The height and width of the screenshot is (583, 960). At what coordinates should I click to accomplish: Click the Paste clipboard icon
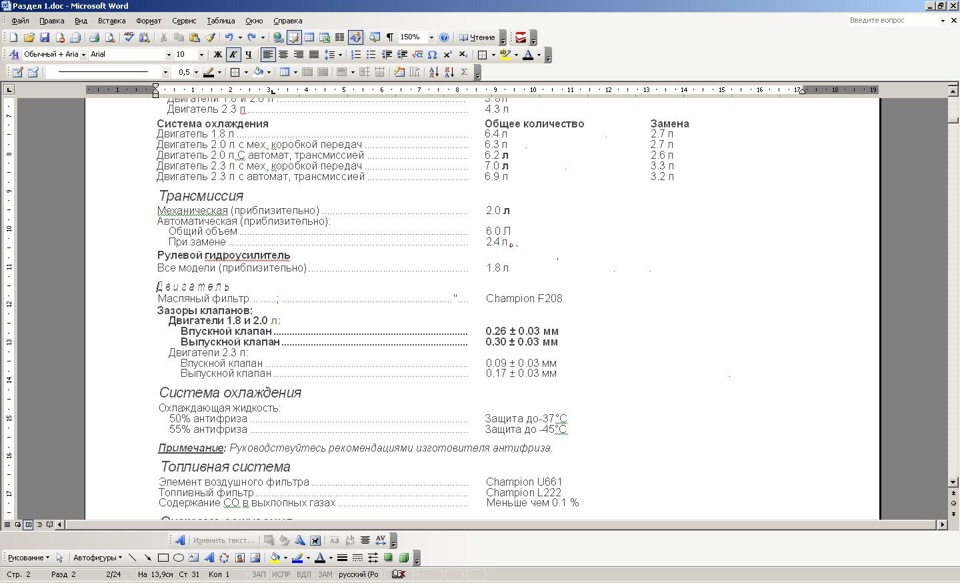pos(194,37)
